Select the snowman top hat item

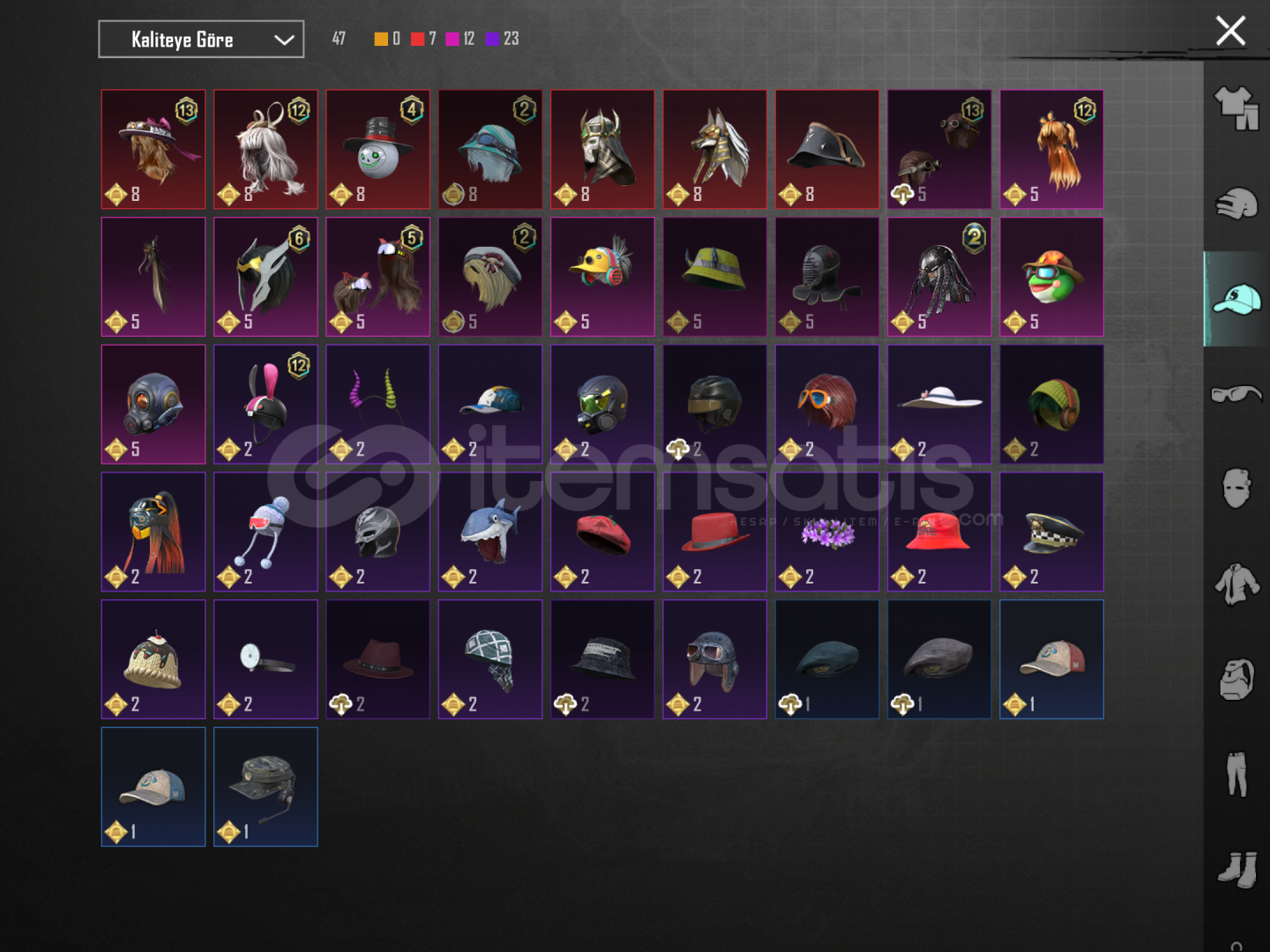click(377, 149)
